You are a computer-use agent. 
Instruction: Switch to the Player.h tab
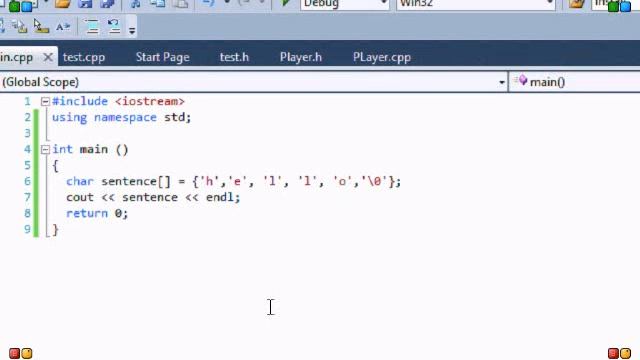301,57
